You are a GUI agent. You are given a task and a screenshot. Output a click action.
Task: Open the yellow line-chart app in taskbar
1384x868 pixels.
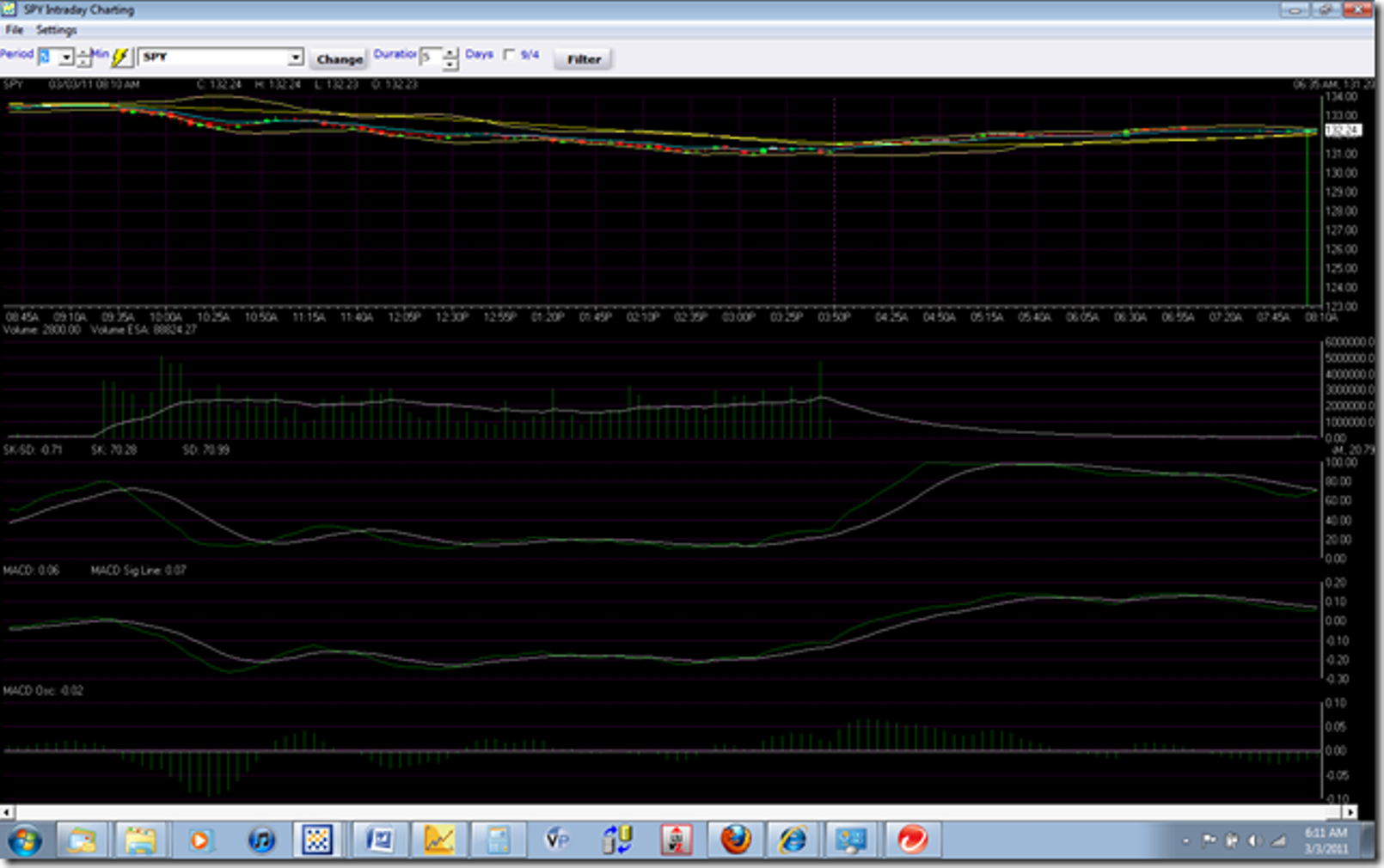[x=438, y=840]
